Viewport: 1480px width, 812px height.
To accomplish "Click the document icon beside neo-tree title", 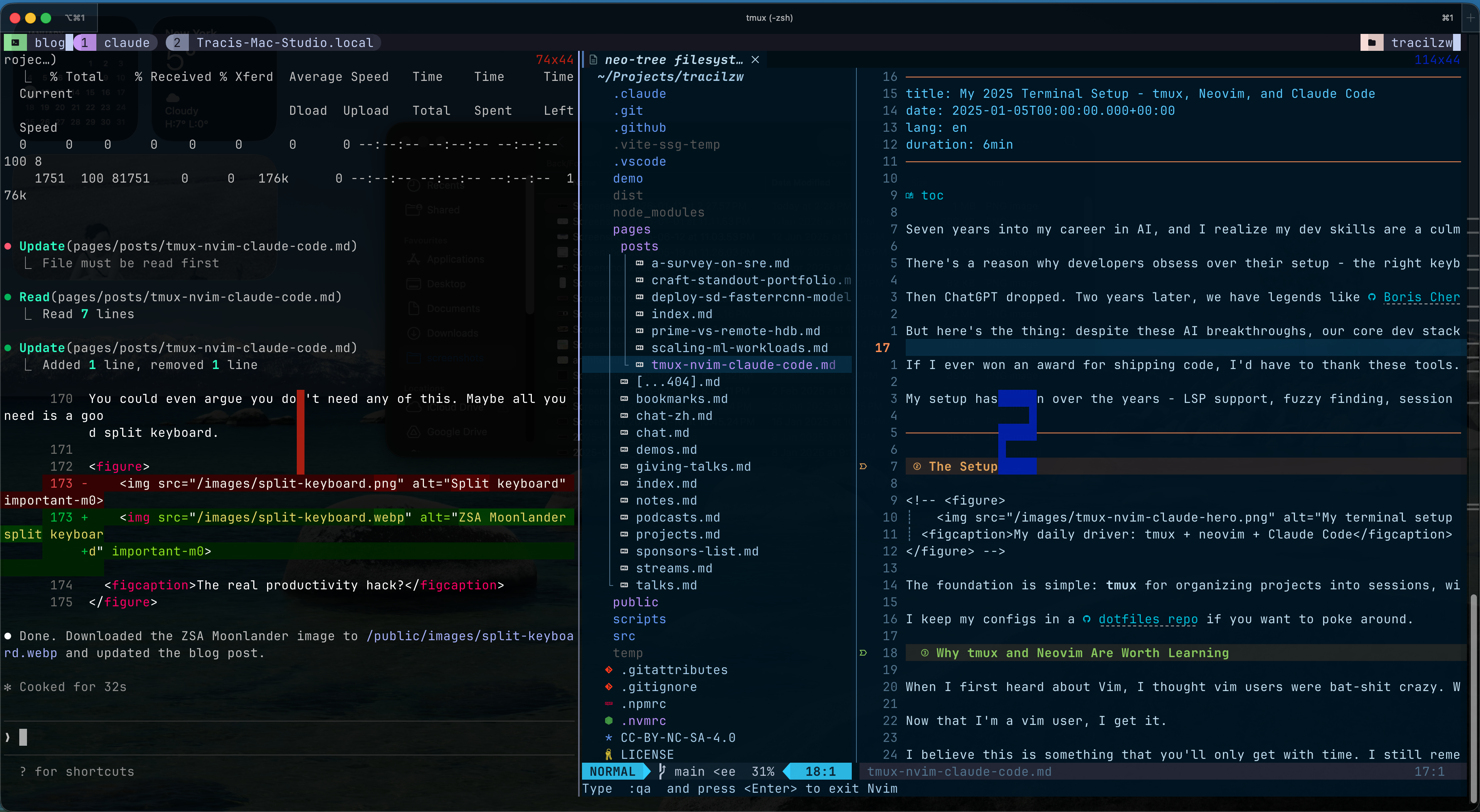I will point(594,60).
